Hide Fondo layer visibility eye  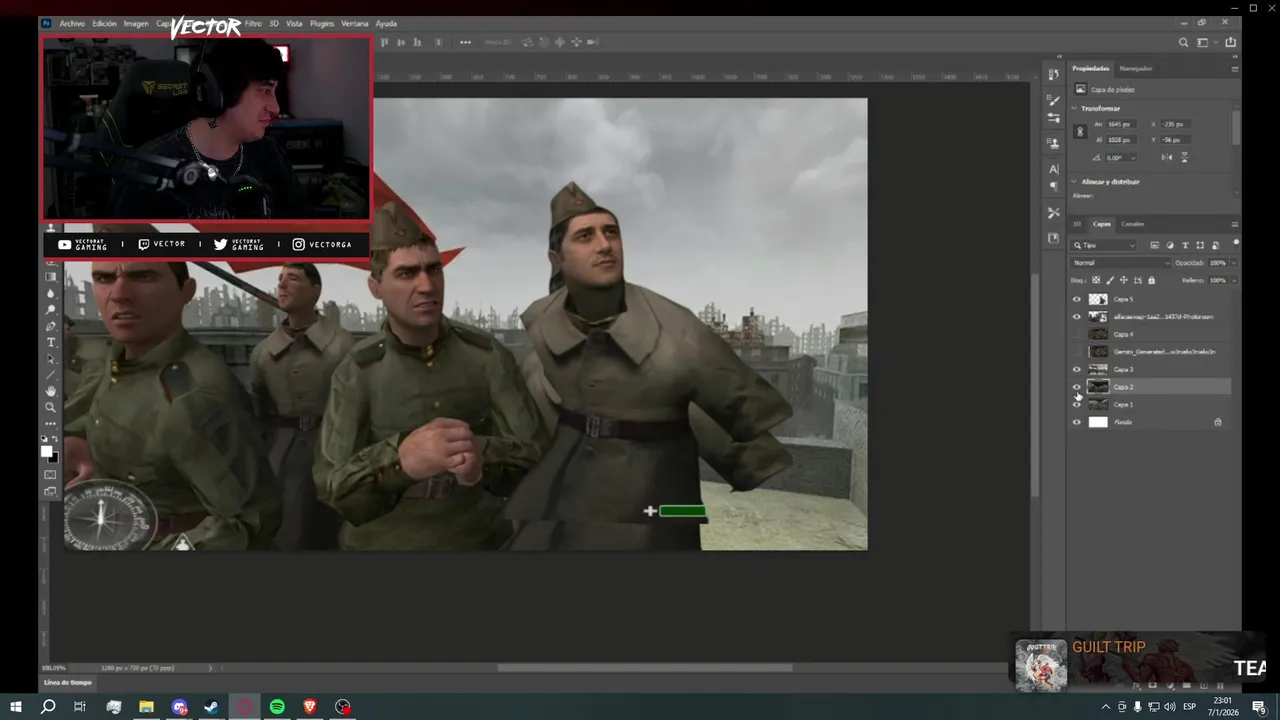tap(1077, 422)
